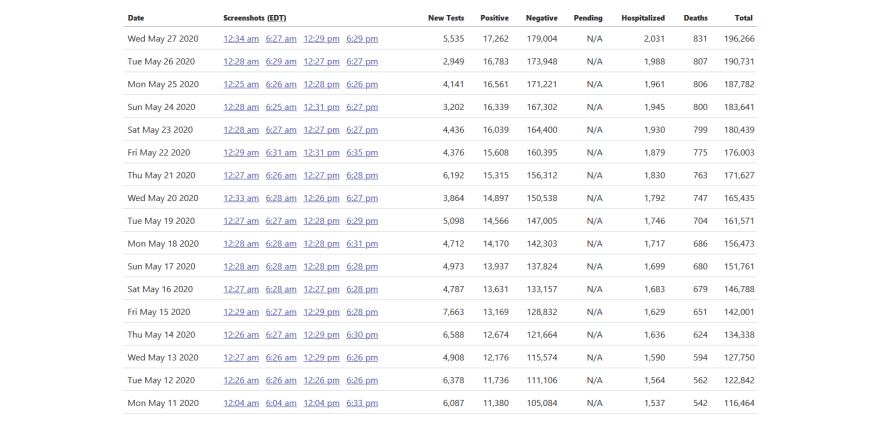The image size is (880, 421).
Task: Click the New Tests column header
Action: (445, 18)
